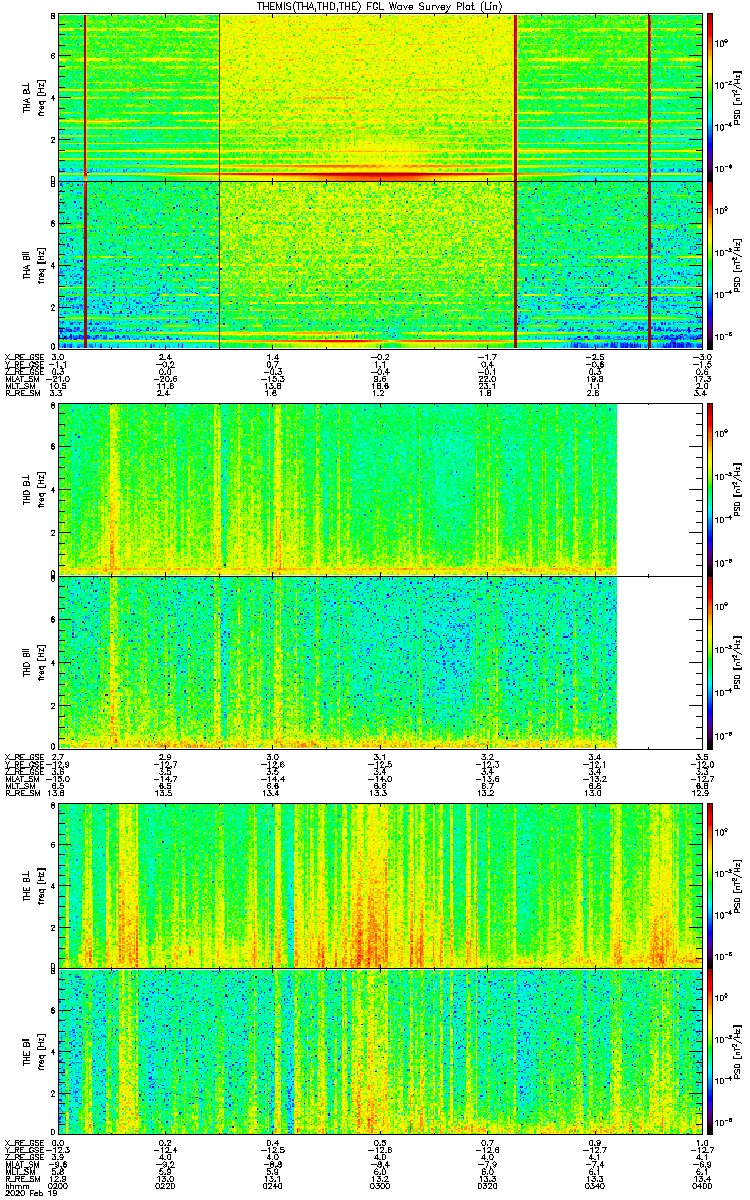Pick the PSD color bar beside THE B-perpendicular
Viewport: 750px width, 1200px height.
pyautogui.click(x=711, y=885)
